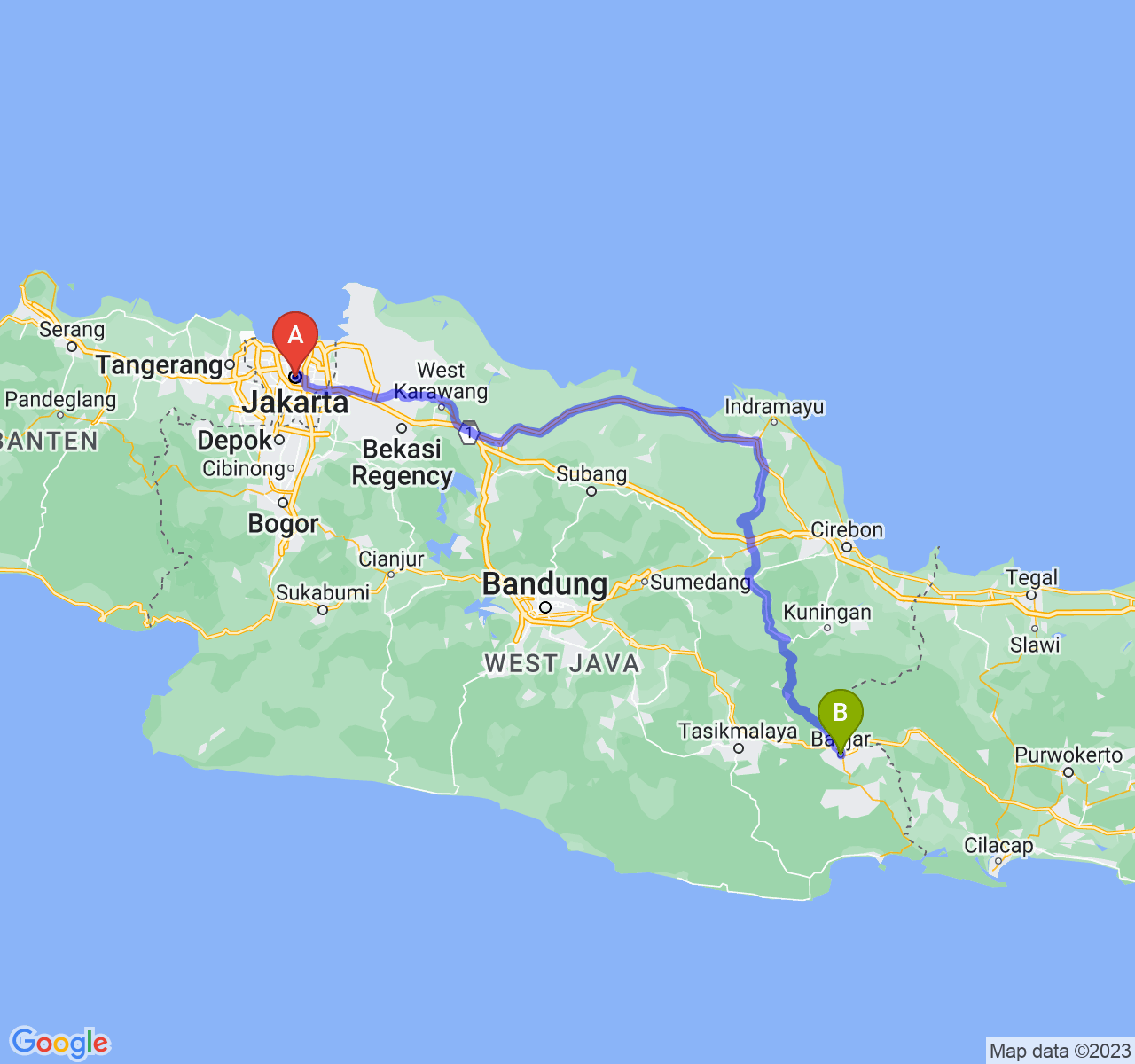Click the Cianjur label
Image resolution: width=1135 pixels, height=1064 pixels.
[x=391, y=559]
